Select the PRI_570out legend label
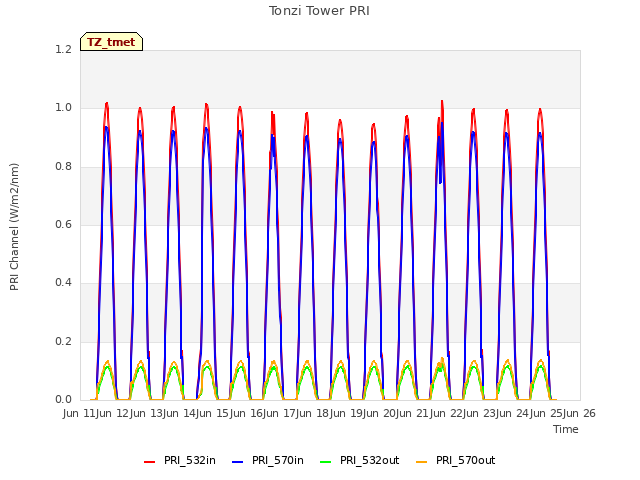The height and width of the screenshot is (480, 640). click(x=466, y=460)
